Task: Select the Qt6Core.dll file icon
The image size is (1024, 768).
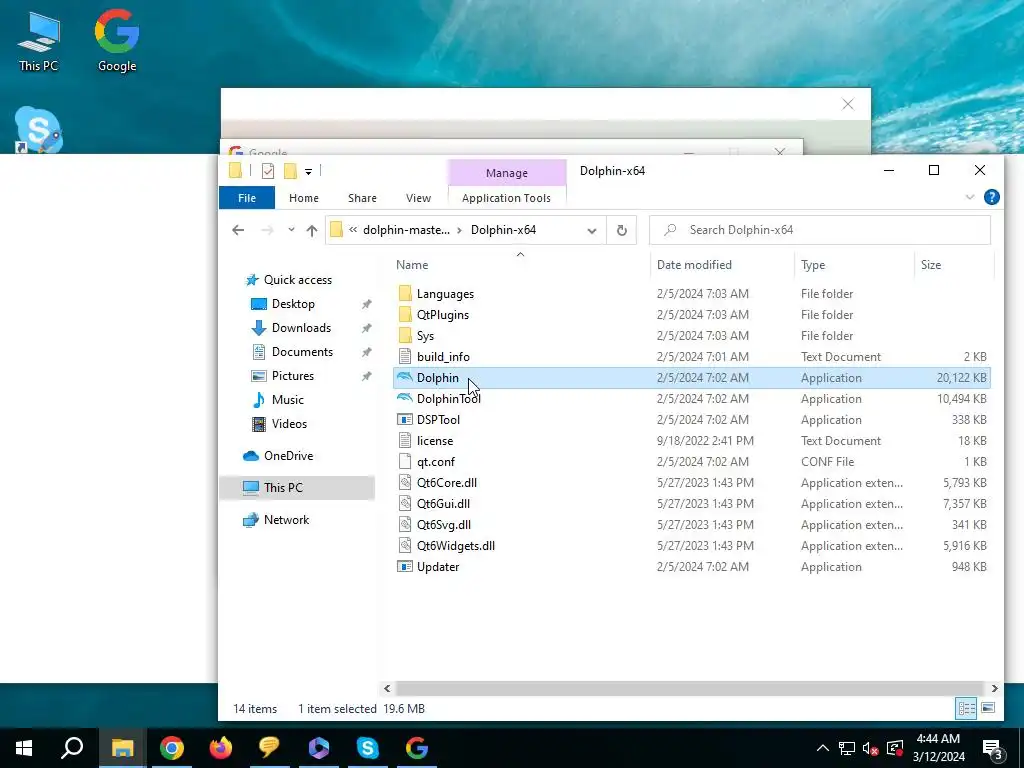Action: [405, 483]
